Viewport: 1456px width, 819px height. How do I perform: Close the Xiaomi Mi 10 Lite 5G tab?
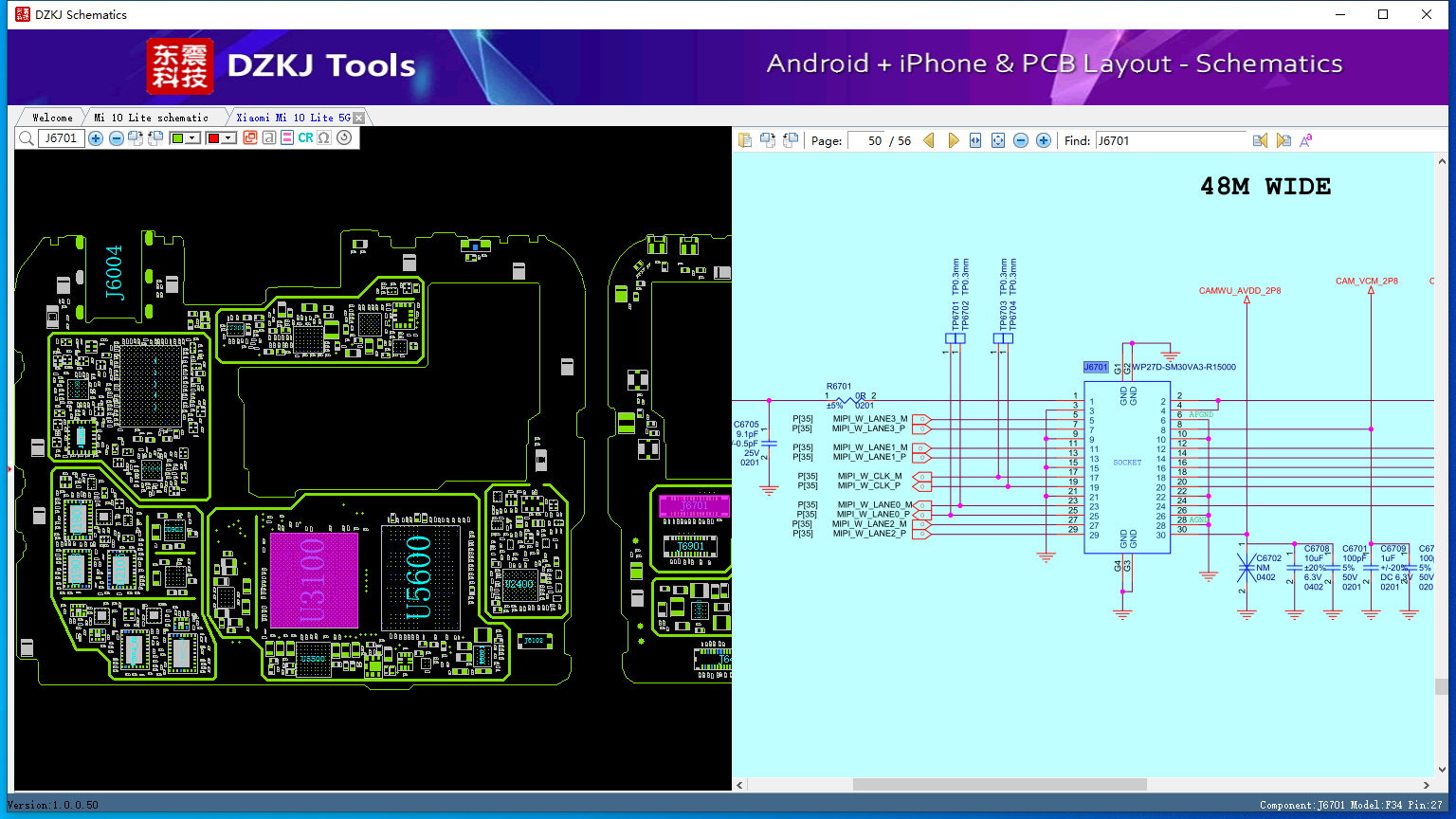[358, 118]
